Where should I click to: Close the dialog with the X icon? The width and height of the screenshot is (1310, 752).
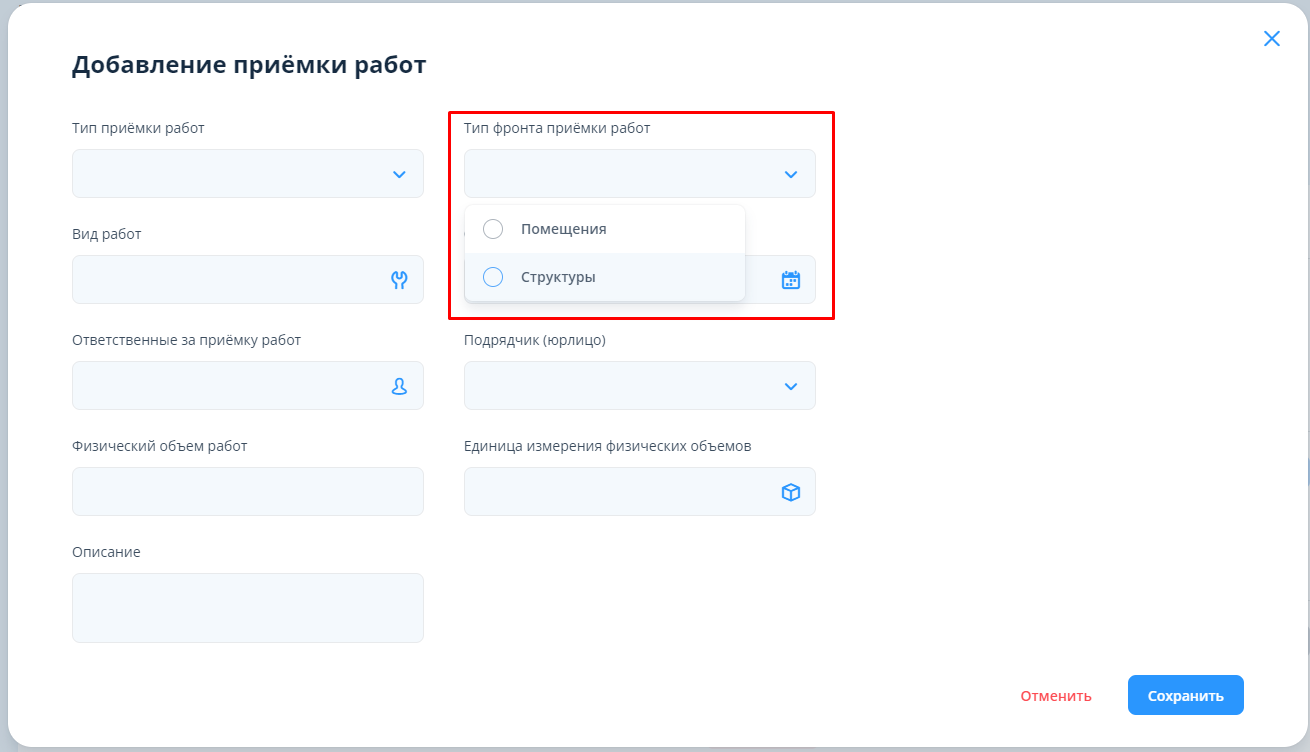click(1271, 39)
